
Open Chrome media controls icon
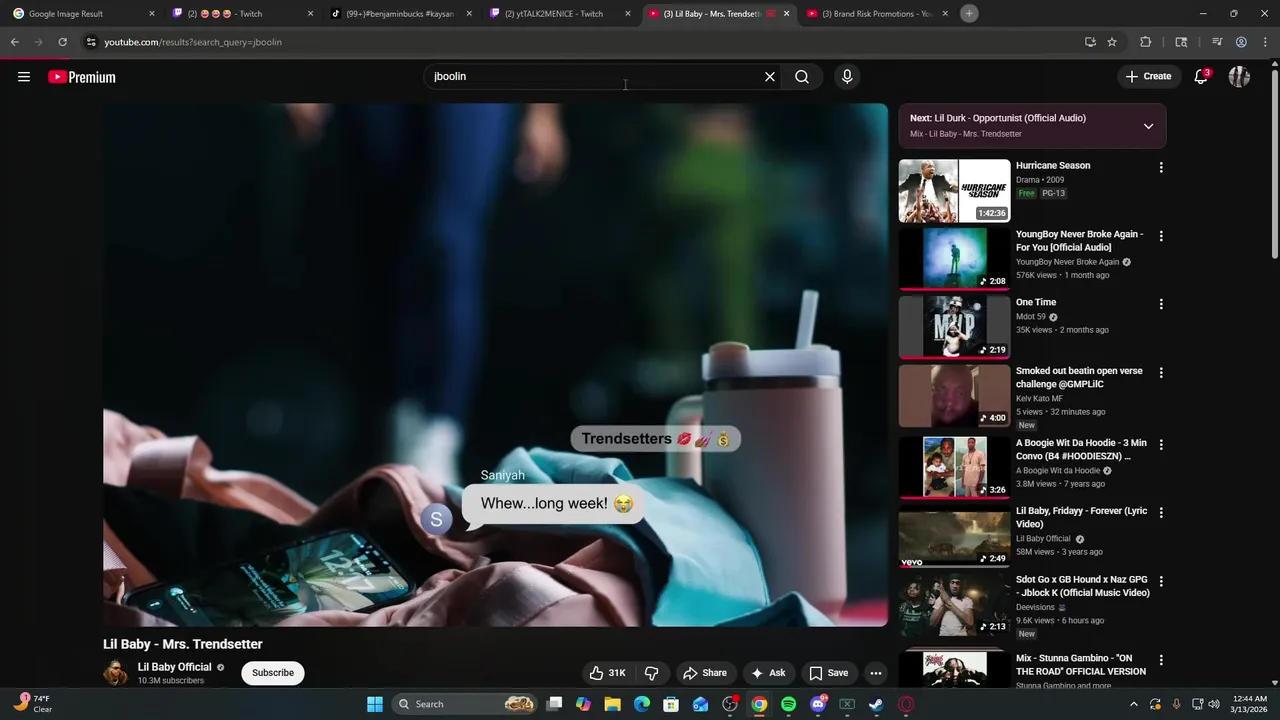coord(1217,42)
